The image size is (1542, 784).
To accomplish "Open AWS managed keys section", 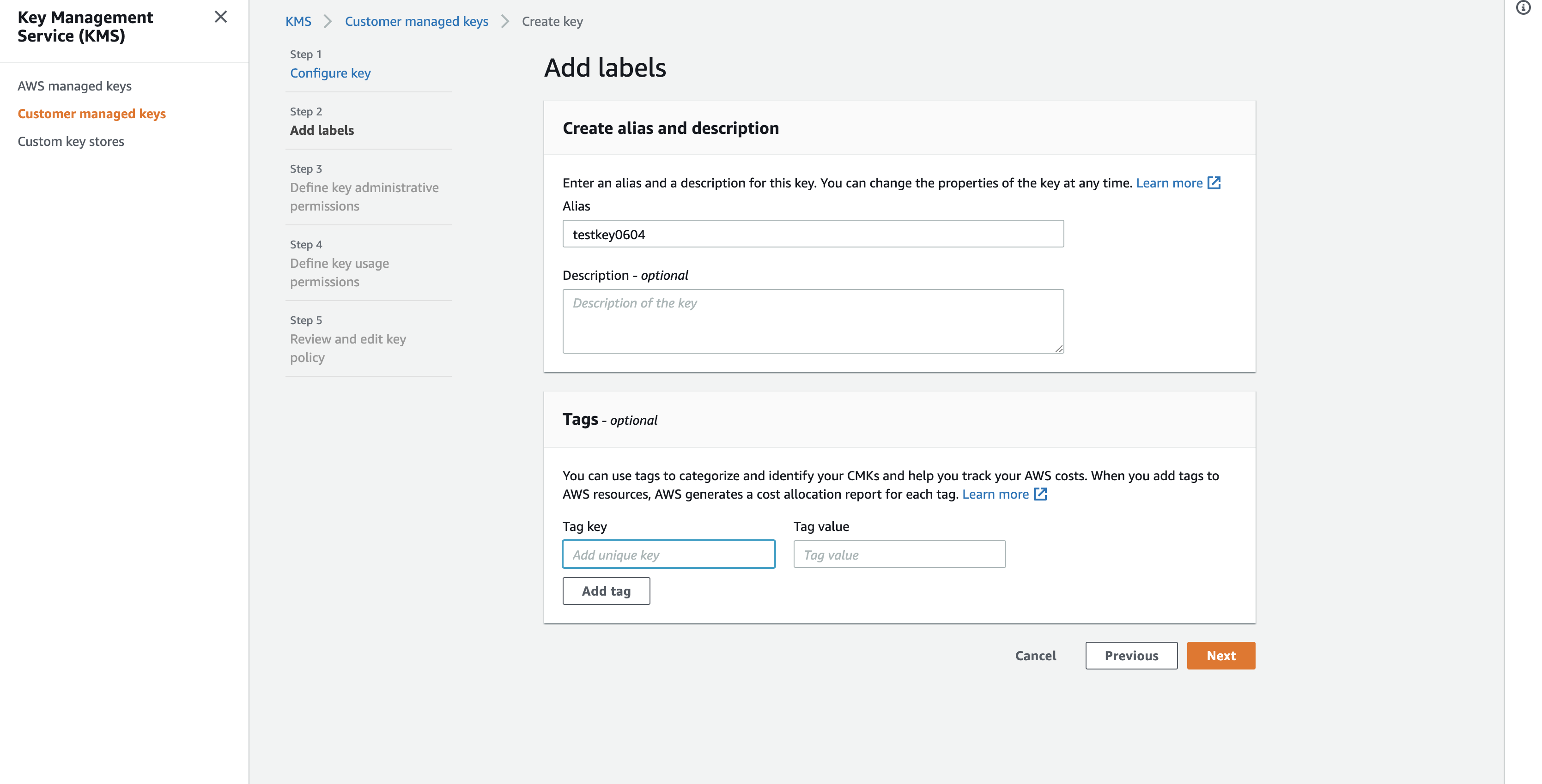I will pos(74,85).
